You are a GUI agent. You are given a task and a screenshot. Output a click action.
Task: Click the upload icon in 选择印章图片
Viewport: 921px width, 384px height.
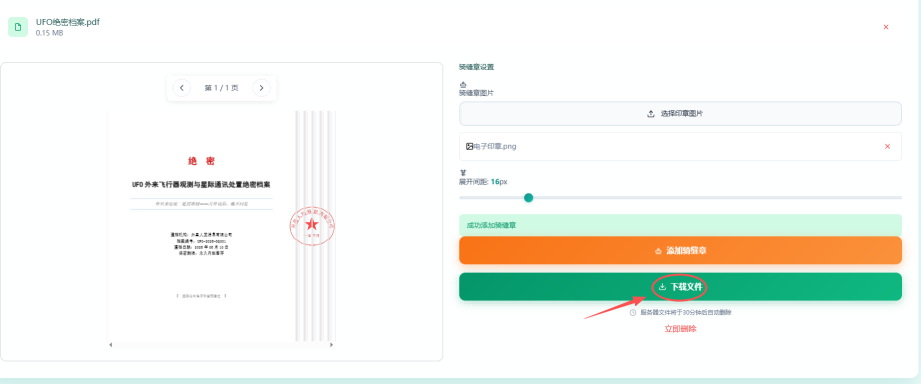(x=651, y=114)
